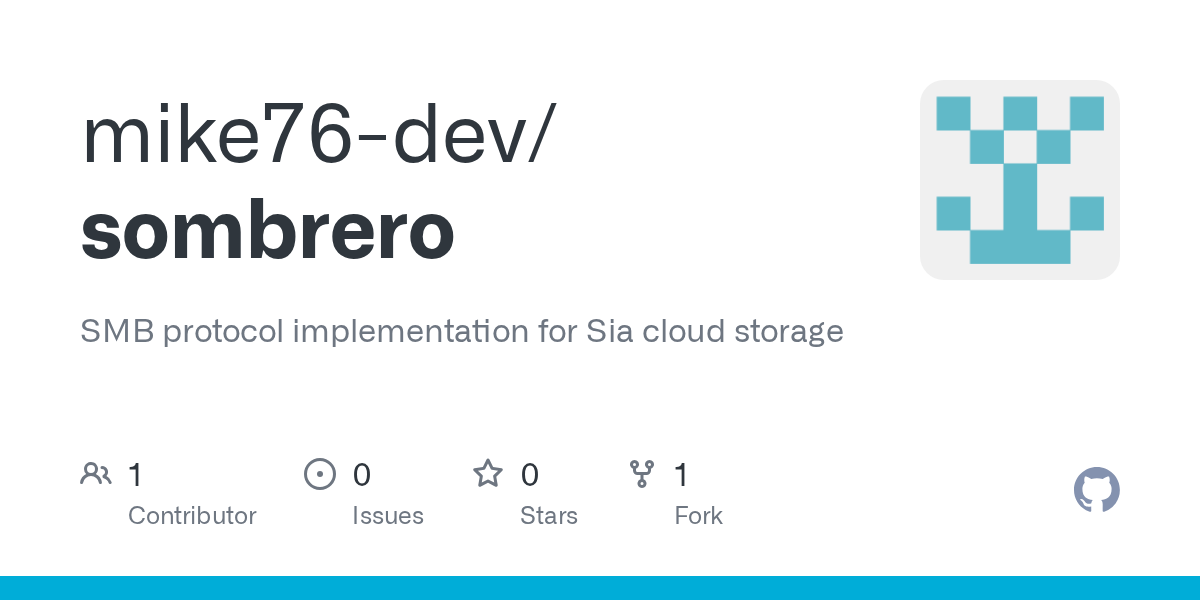Image resolution: width=1200 pixels, height=600 pixels.
Task: Click the SMB protocol implementation description
Action: [x=462, y=332]
